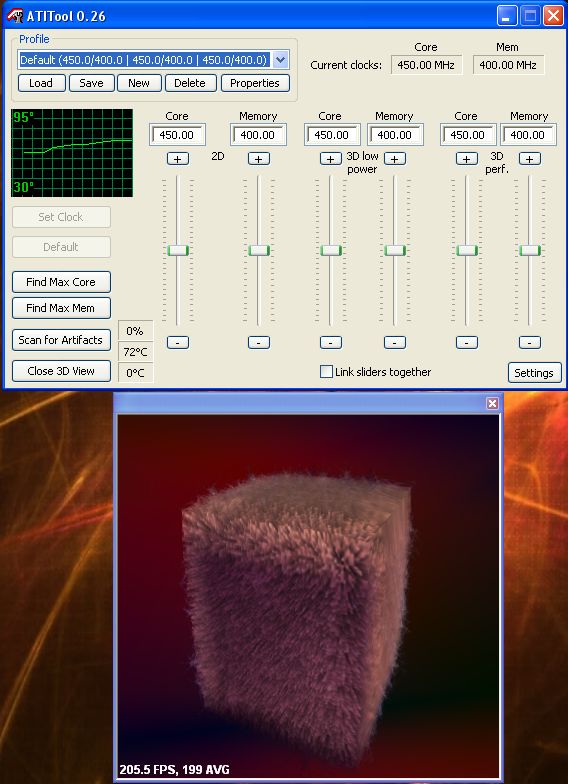Screen dimensions: 568x784
Task: Click the 3D perf. Memory slider thumb
Action: (530, 250)
